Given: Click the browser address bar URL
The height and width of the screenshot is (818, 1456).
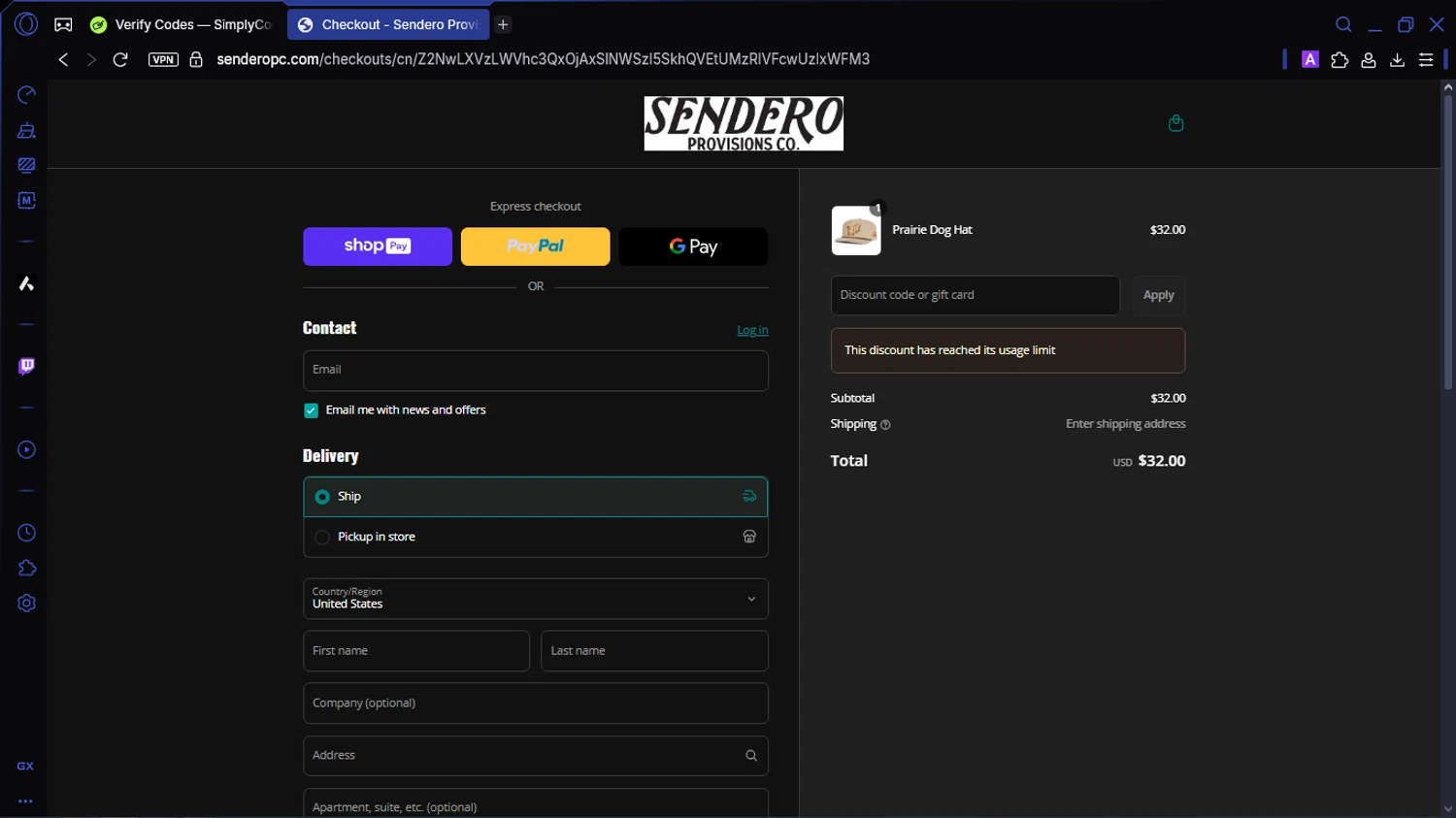Looking at the screenshot, I should (x=543, y=59).
